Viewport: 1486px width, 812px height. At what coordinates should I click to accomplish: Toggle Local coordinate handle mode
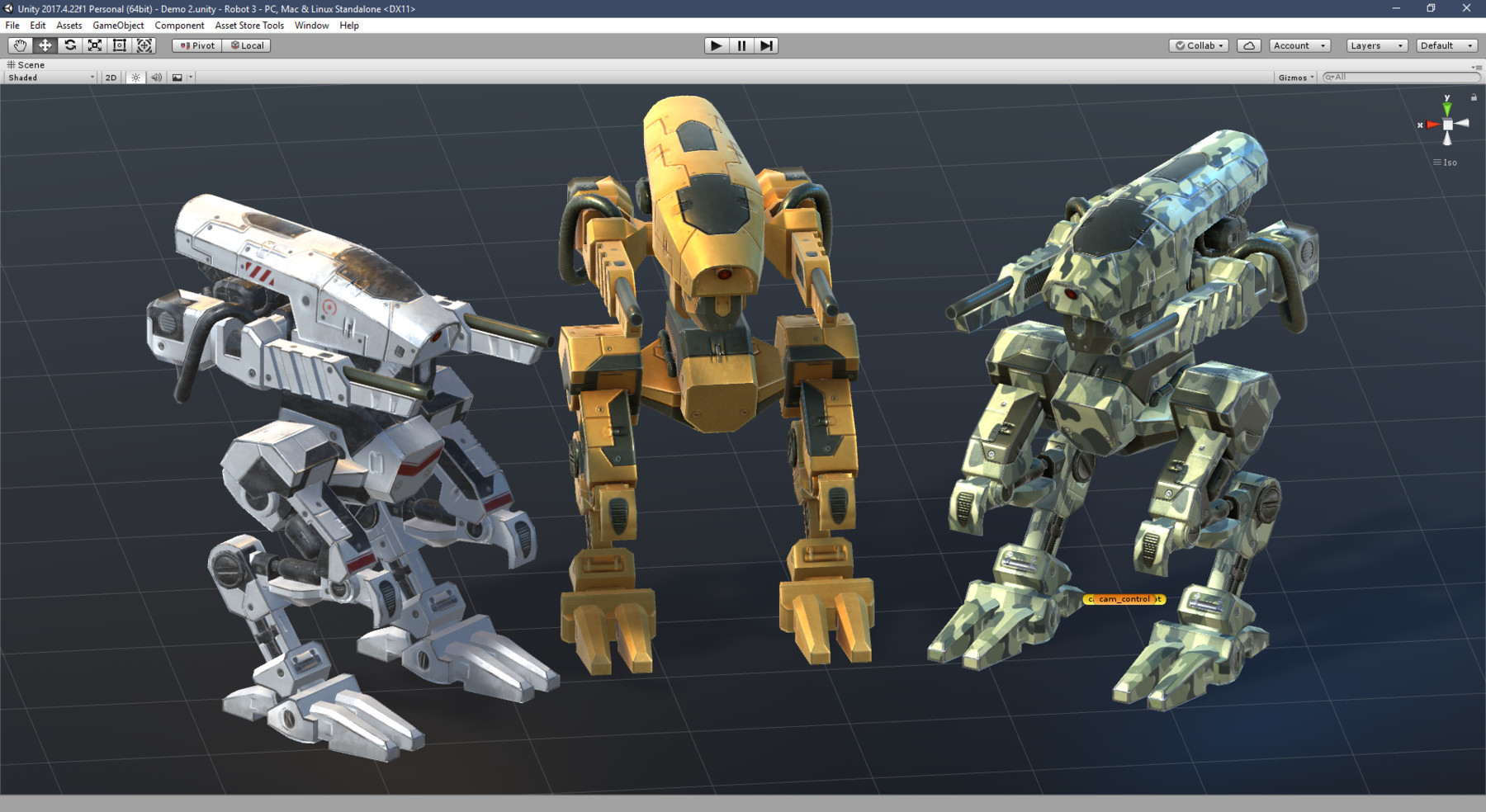click(x=246, y=45)
